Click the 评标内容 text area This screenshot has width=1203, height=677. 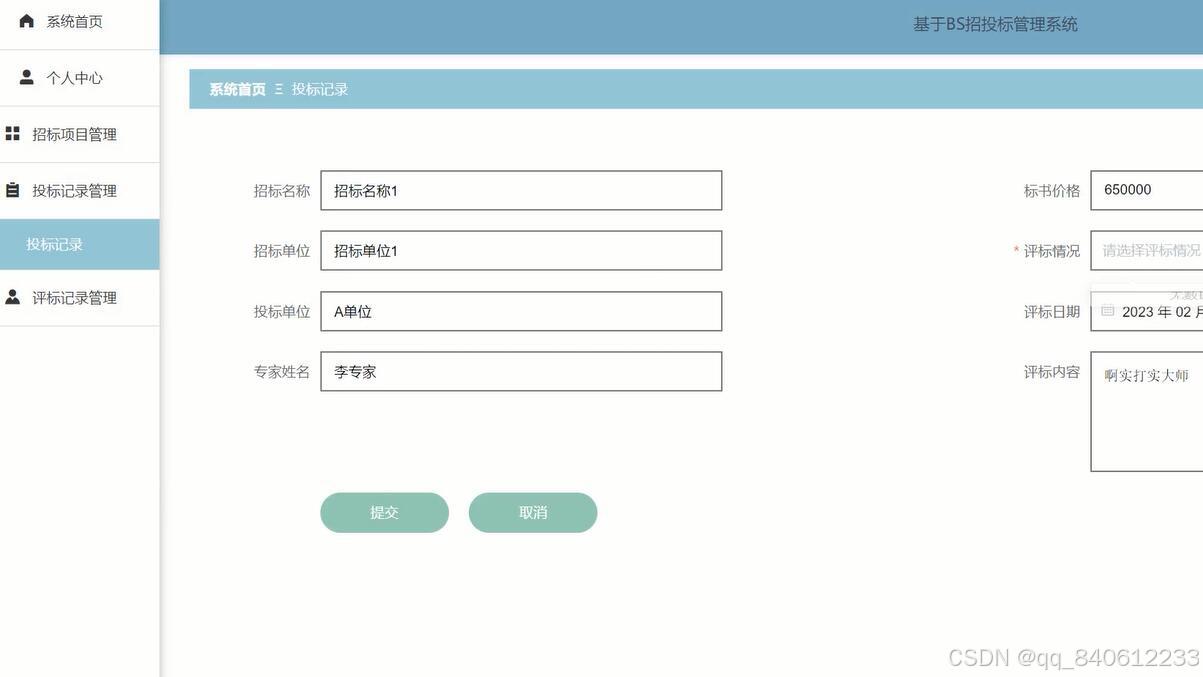point(1146,411)
